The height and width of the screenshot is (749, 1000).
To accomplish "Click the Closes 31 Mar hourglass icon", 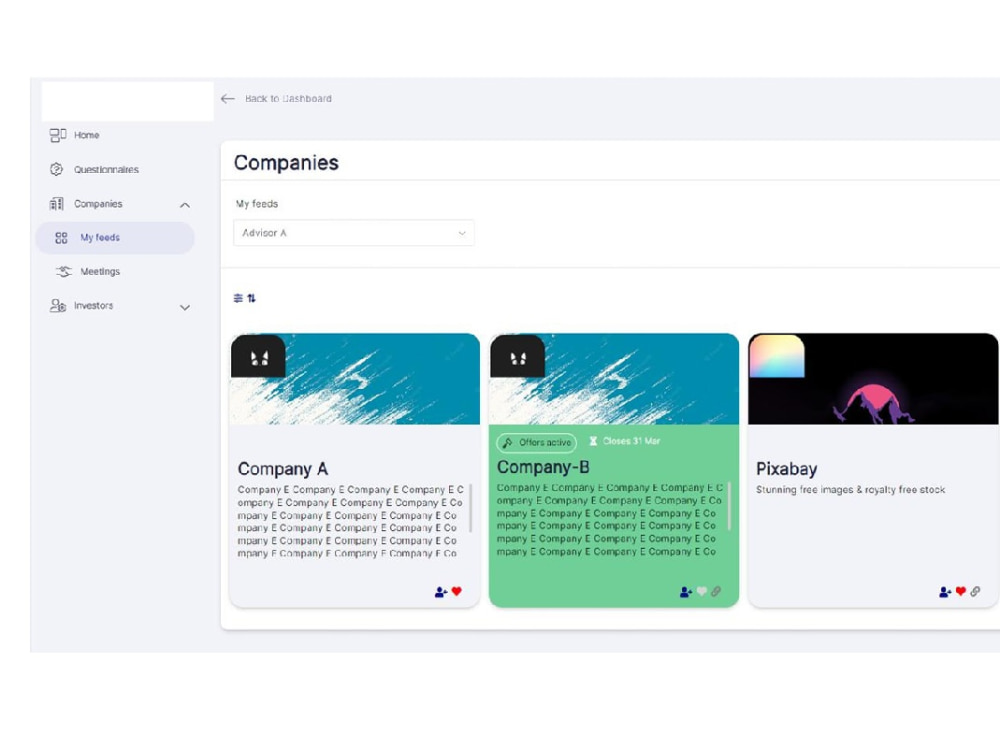I will [x=593, y=441].
